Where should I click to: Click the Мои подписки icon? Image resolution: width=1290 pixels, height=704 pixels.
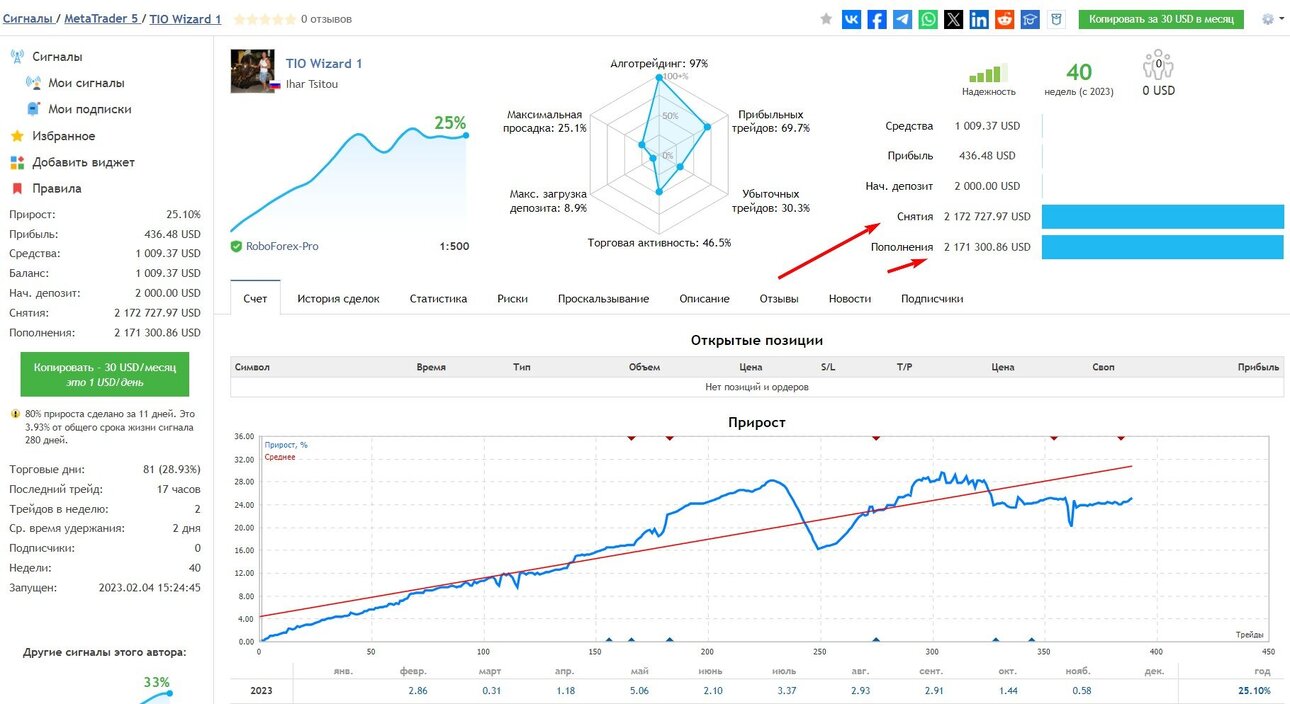pos(33,109)
